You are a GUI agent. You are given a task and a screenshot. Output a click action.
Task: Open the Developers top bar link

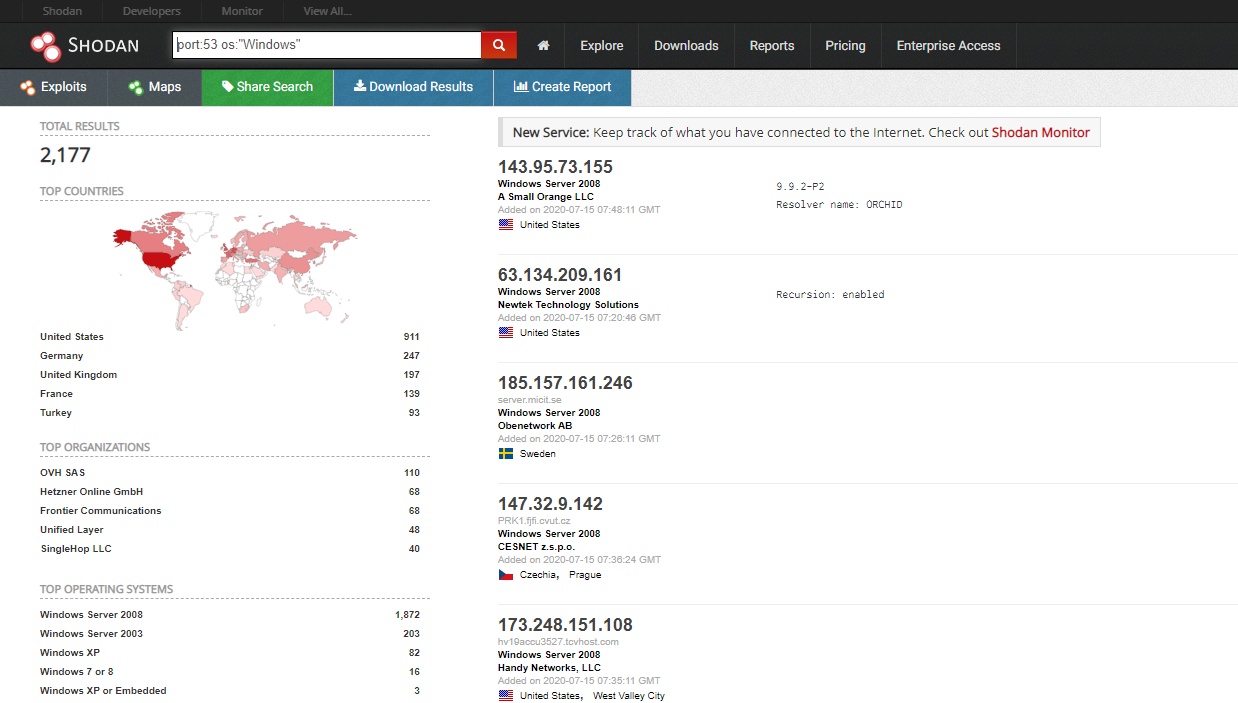pyautogui.click(x=152, y=11)
